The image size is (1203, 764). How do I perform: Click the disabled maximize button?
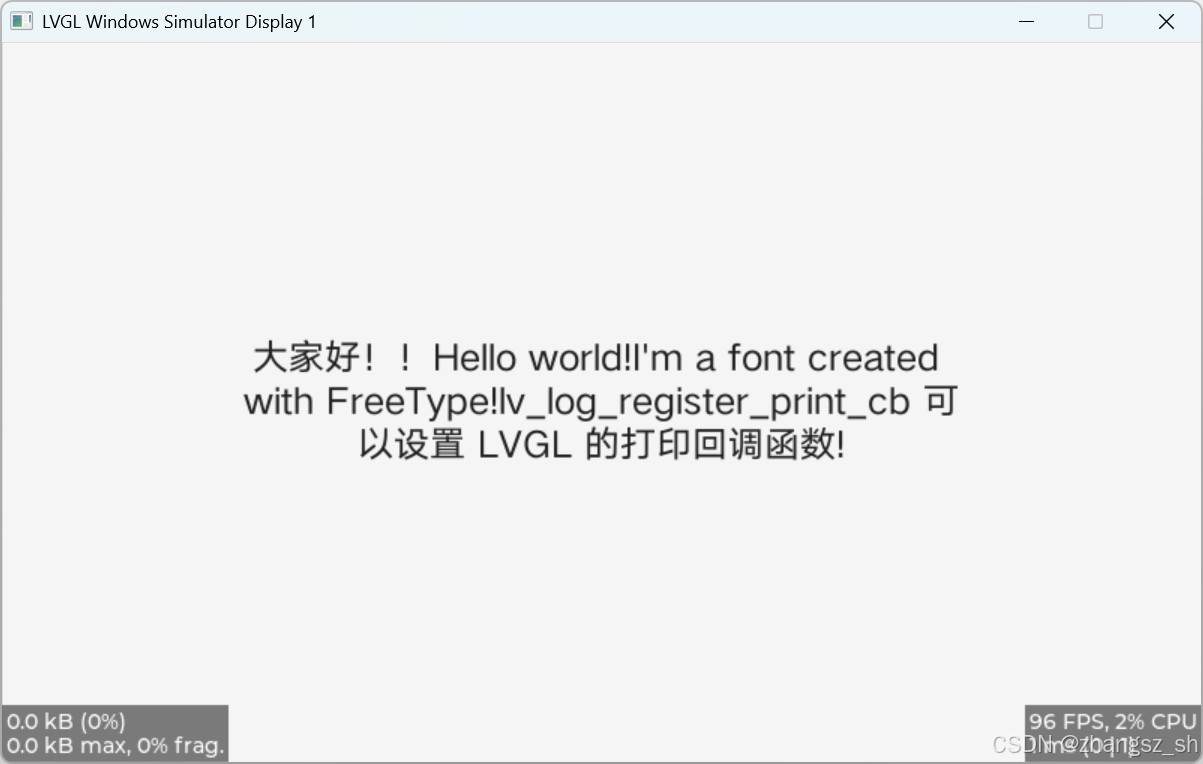[1095, 21]
